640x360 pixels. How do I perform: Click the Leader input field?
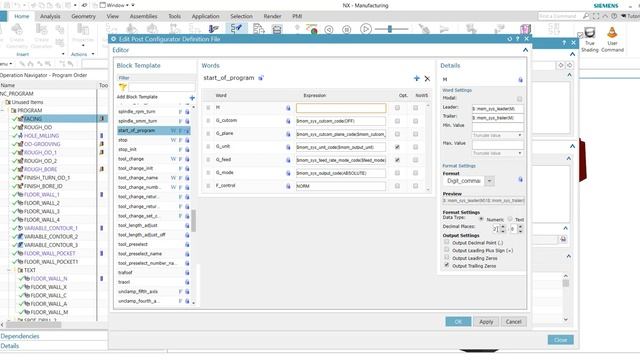tap(498, 109)
